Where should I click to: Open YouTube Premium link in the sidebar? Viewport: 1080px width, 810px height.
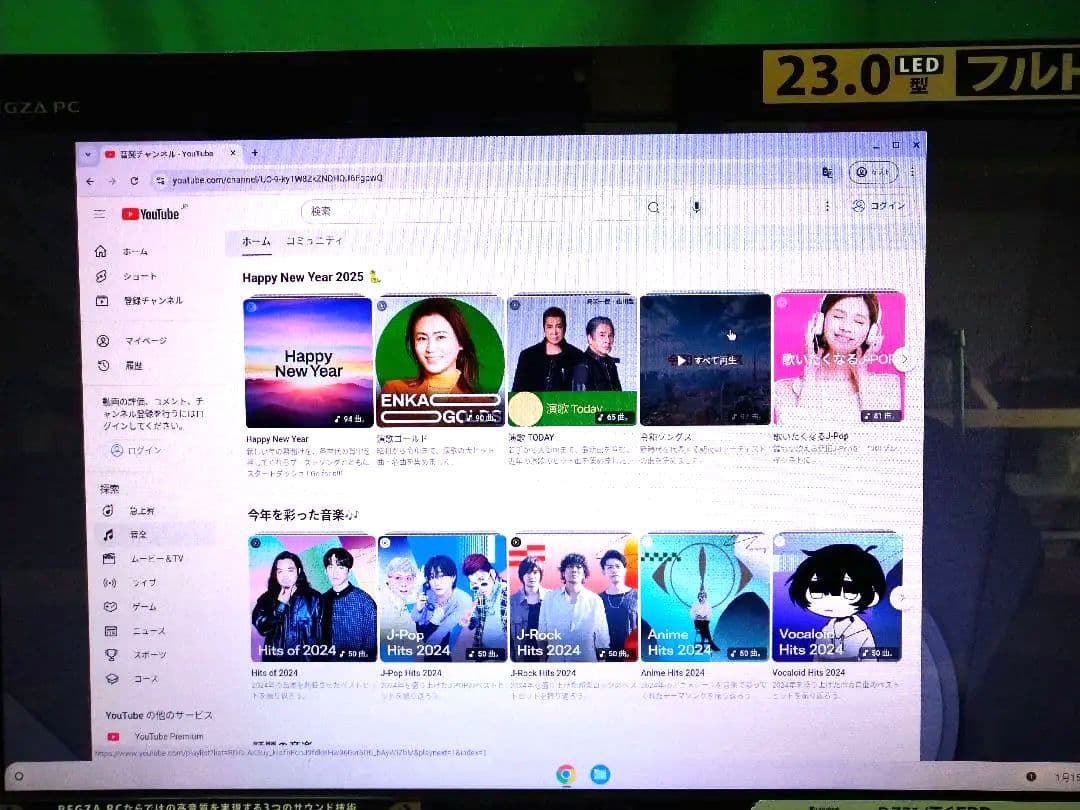167,737
